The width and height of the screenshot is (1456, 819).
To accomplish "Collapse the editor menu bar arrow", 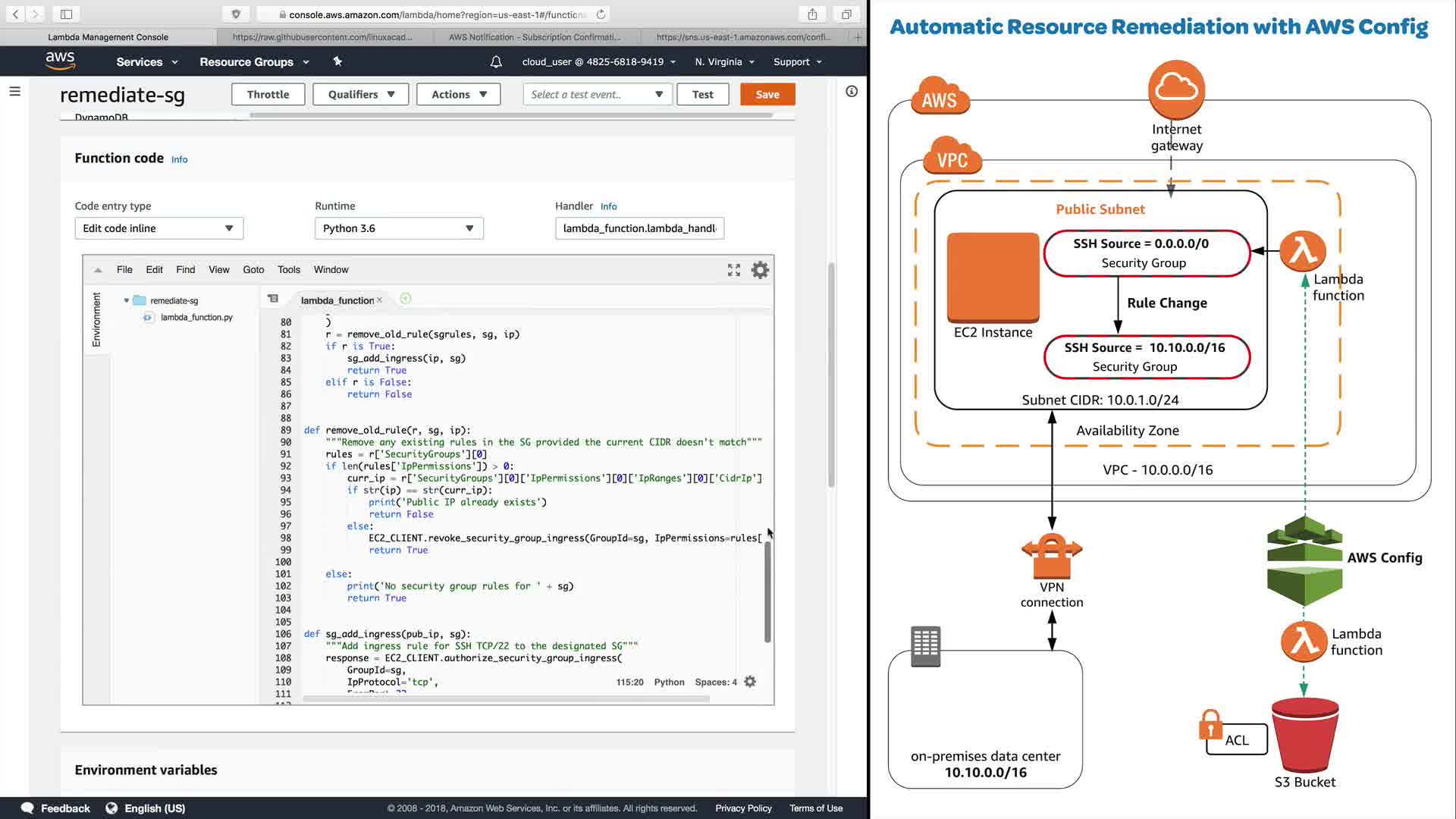I will (x=98, y=270).
